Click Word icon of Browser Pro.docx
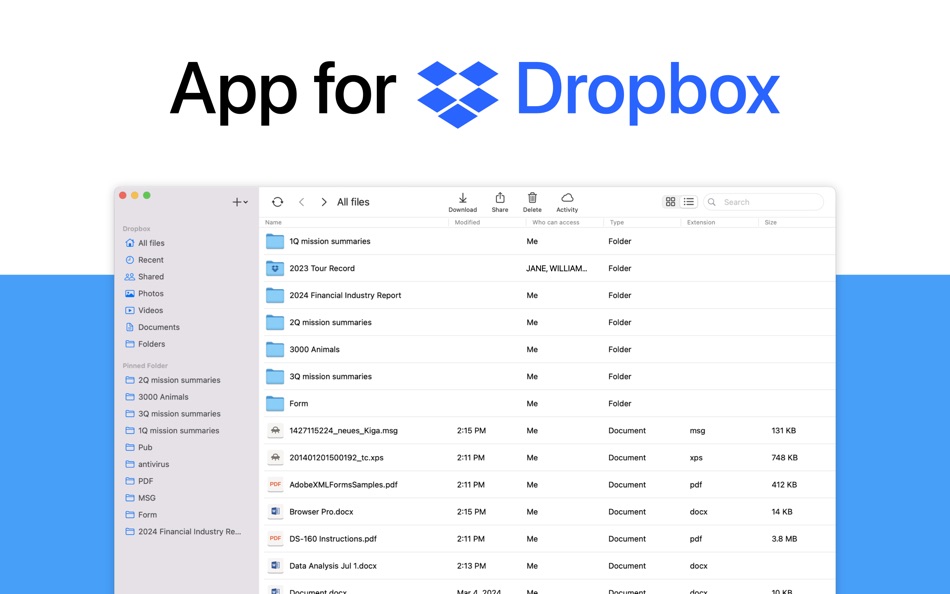This screenshot has width=950, height=594. [x=275, y=512]
